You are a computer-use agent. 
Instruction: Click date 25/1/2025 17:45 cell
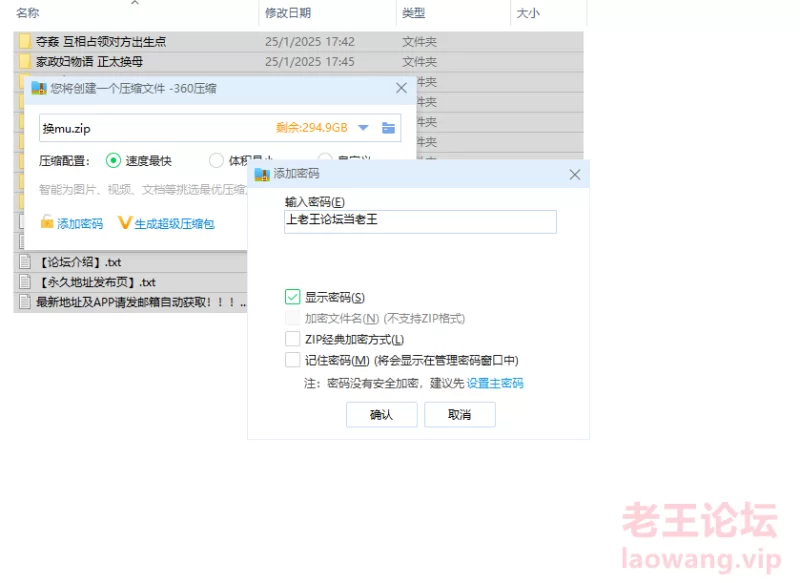click(310, 62)
